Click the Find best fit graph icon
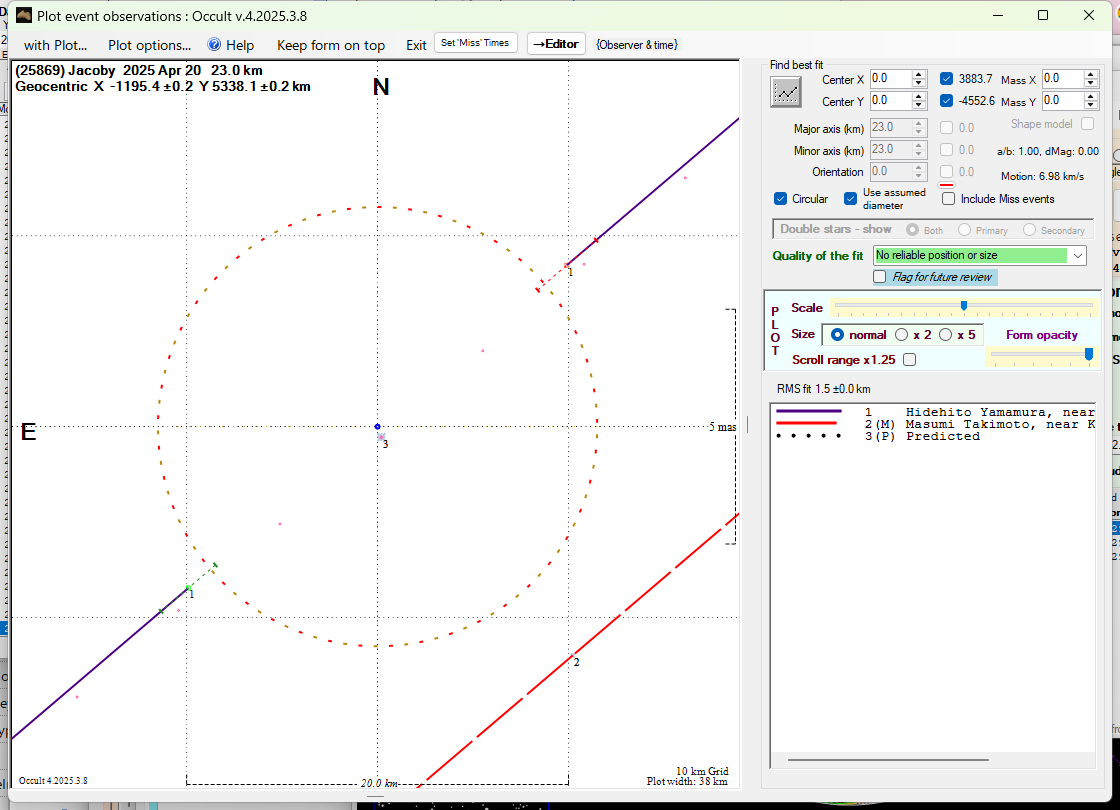 [x=786, y=91]
